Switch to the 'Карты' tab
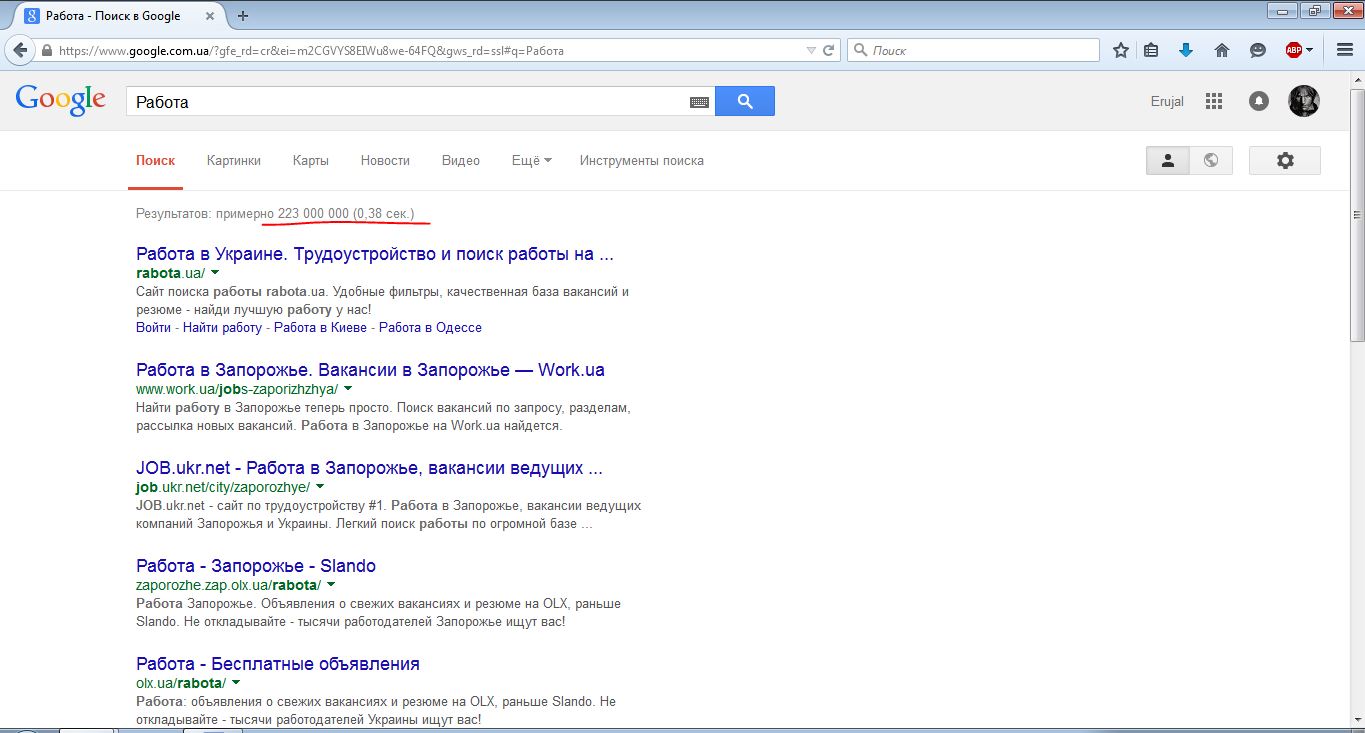 [x=311, y=160]
